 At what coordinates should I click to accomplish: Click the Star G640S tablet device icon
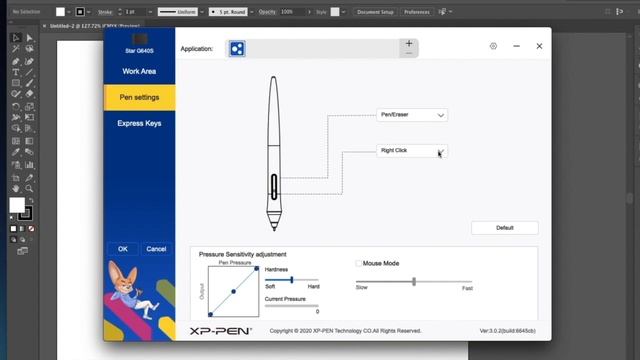click(x=140, y=40)
